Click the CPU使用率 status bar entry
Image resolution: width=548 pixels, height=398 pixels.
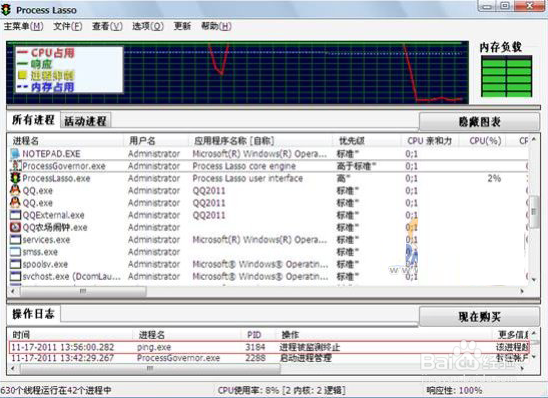tap(281, 390)
